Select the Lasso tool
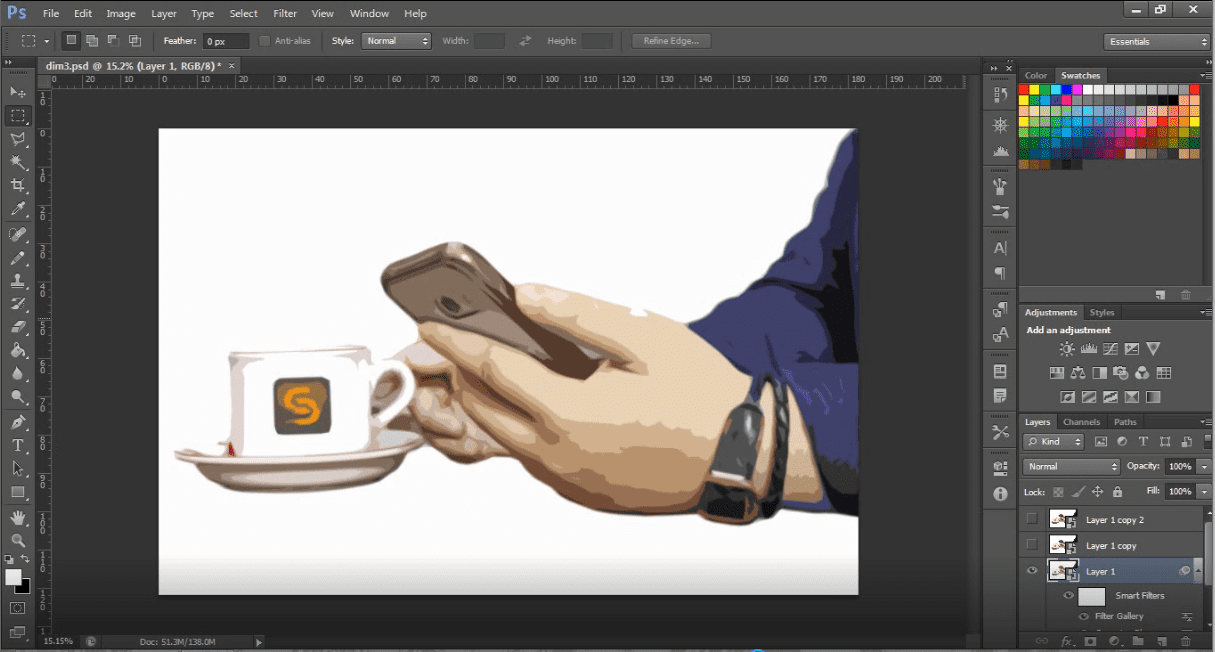Screen dimensions: 1215x652 [x=18, y=139]
